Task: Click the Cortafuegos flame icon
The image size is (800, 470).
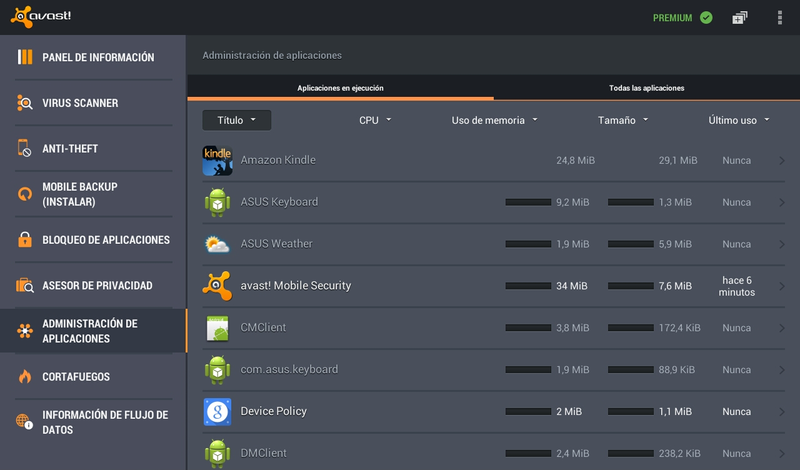Action: [24, 377]
